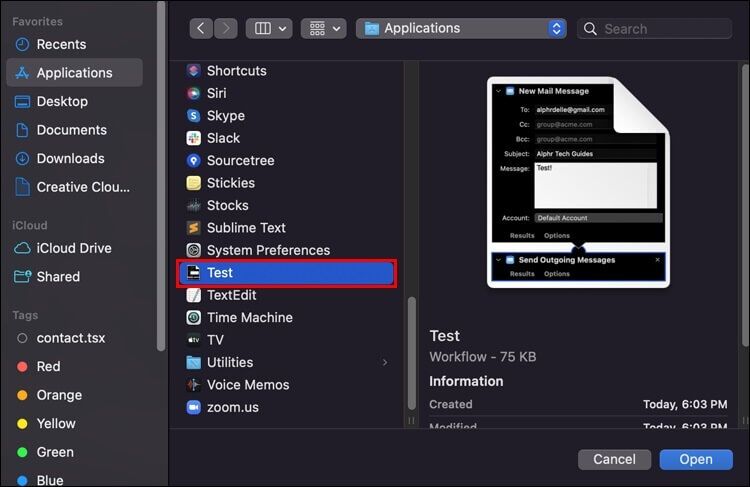Click the Created 'Today, 6:03 PM' value
The image size is (750, 487).
click(x=685, y=405)
